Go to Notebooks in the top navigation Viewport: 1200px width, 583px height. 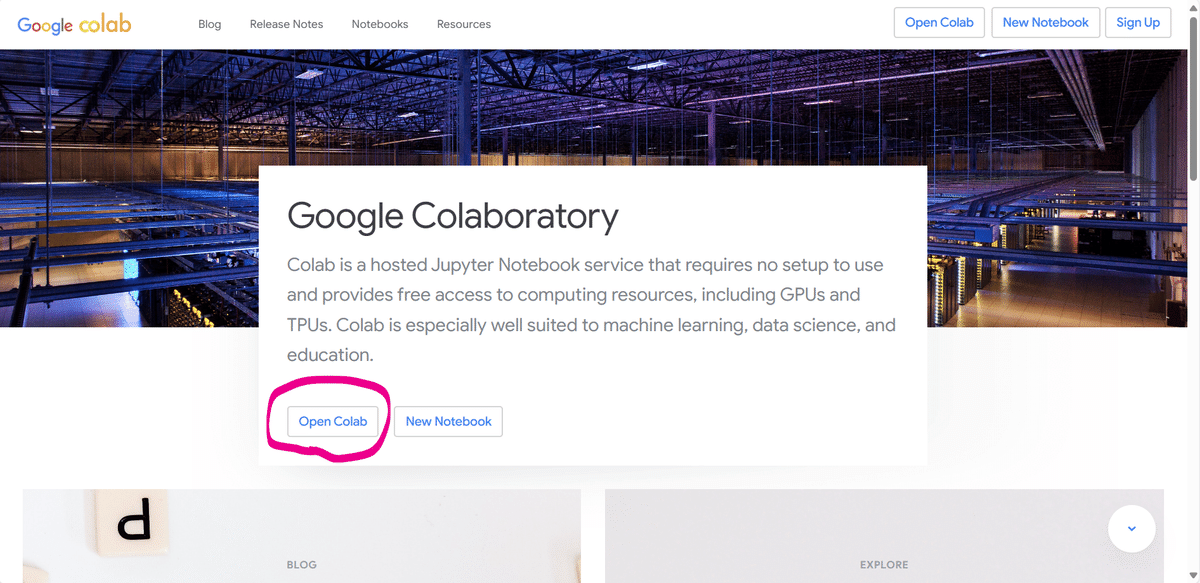pyautogui.click(x=380, y=24)
